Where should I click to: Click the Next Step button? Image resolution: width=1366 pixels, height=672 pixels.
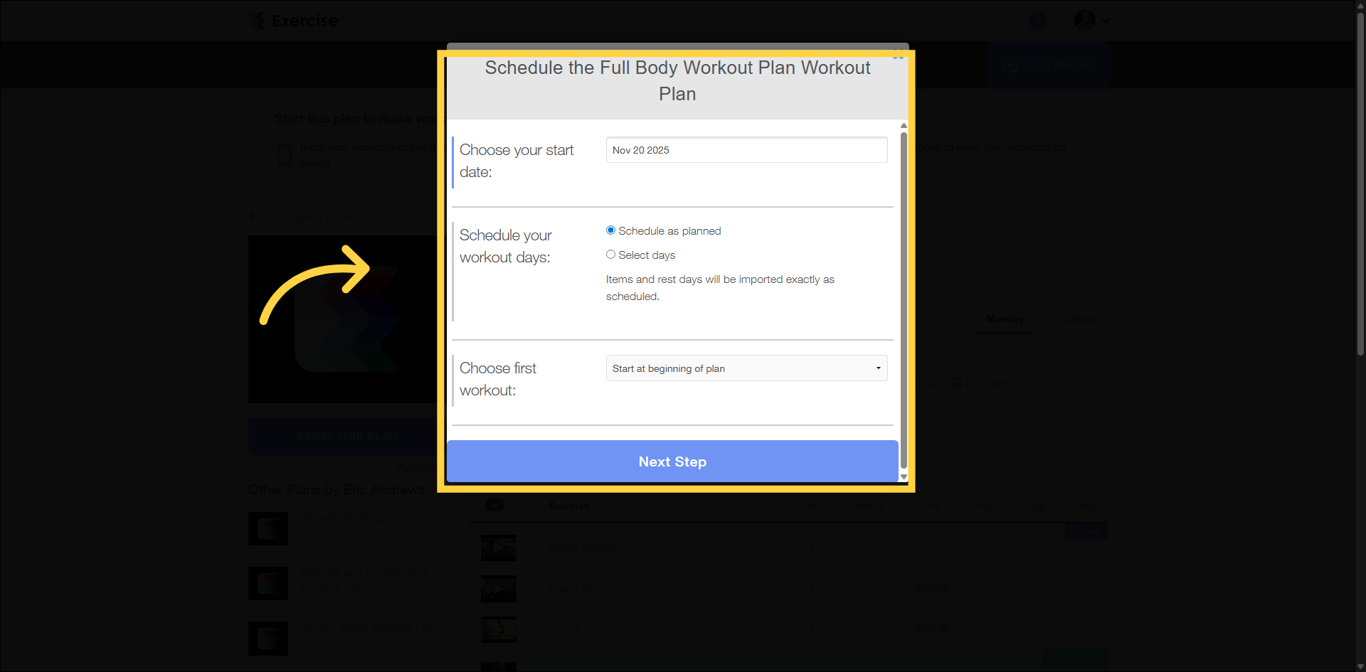click(x=672, y=462)
